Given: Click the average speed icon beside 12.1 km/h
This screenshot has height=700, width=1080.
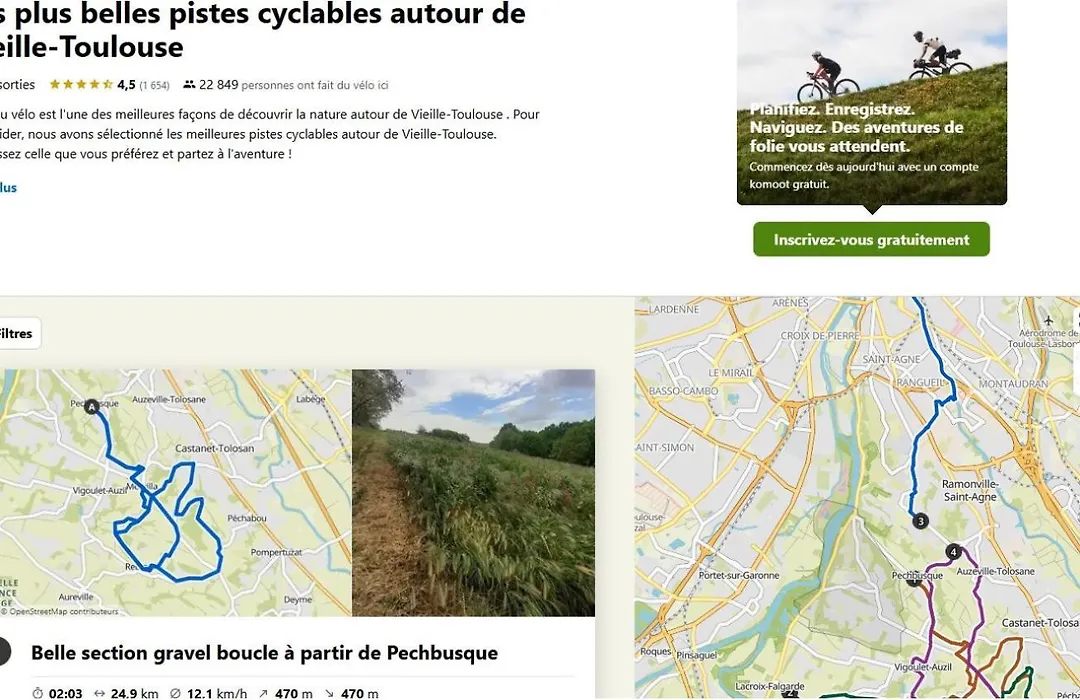Looking at the screenshot, I should pyautogui.click(x=175, y=693).
